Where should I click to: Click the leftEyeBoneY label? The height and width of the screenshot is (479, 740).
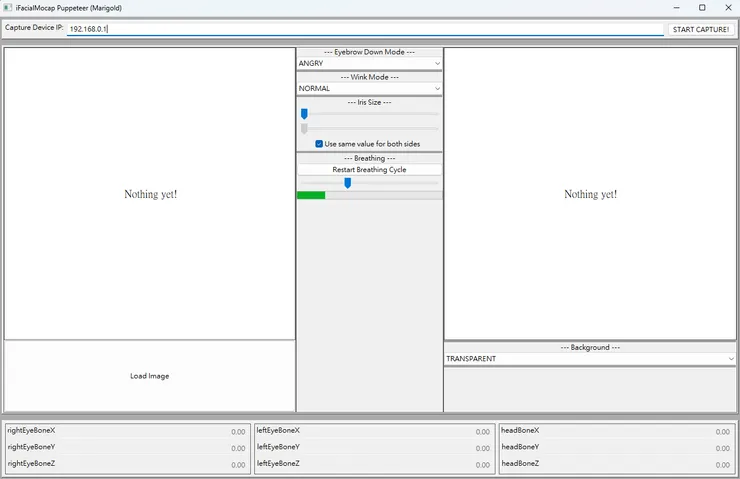click(x=278, y=447)
